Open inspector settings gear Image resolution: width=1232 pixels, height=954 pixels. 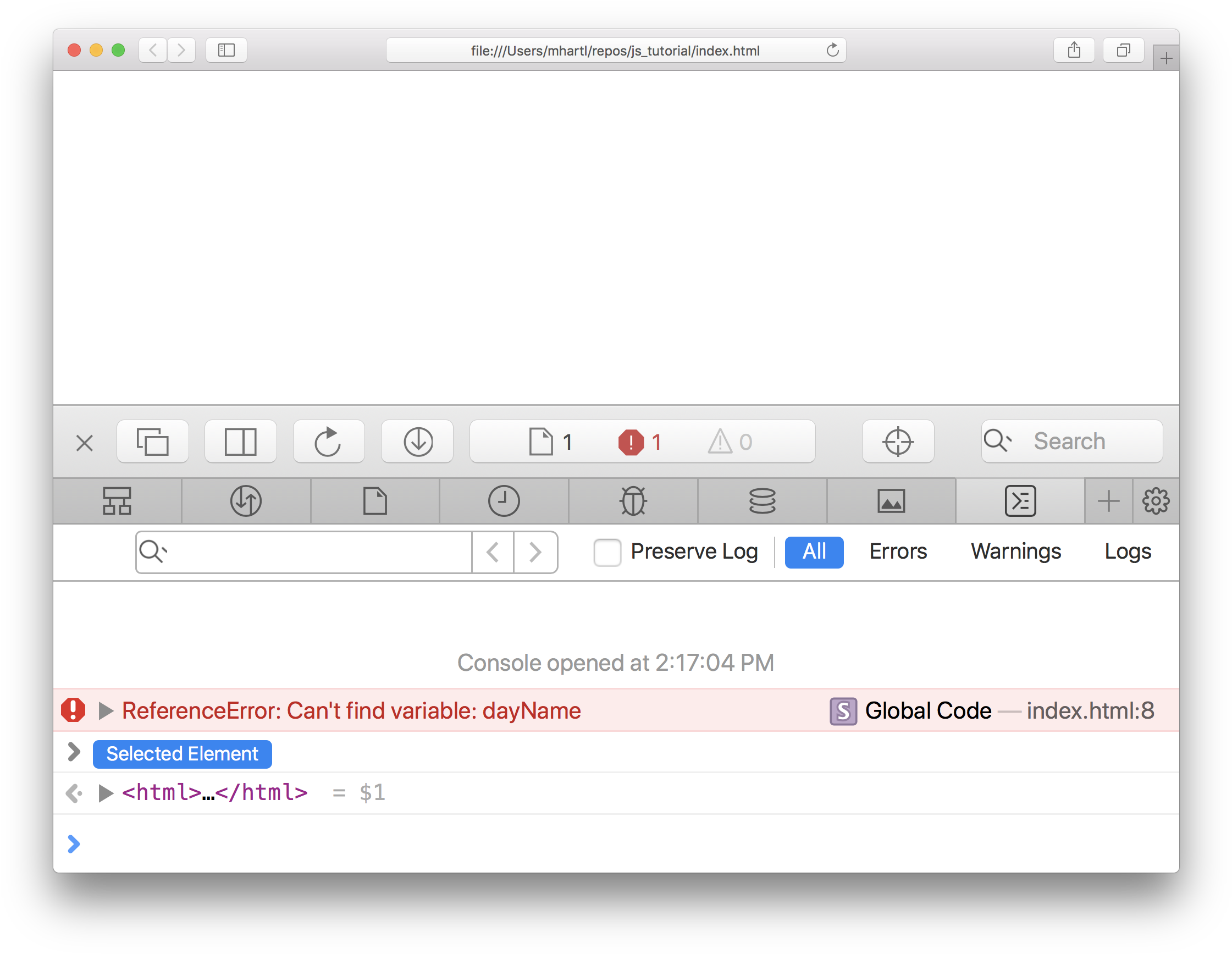1156,501
